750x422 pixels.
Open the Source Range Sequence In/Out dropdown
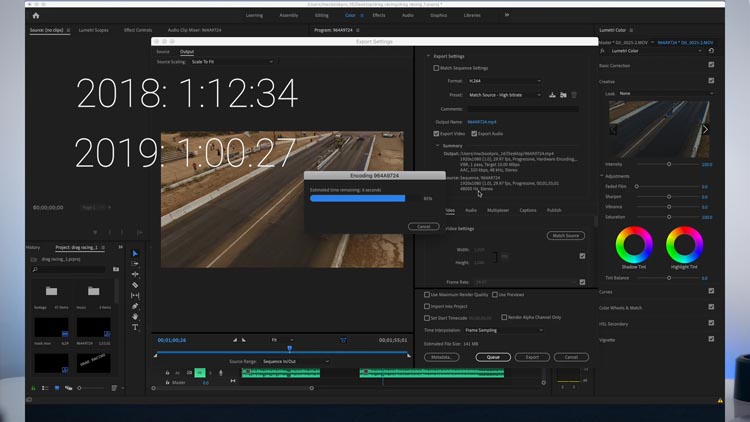pos(295,362)
